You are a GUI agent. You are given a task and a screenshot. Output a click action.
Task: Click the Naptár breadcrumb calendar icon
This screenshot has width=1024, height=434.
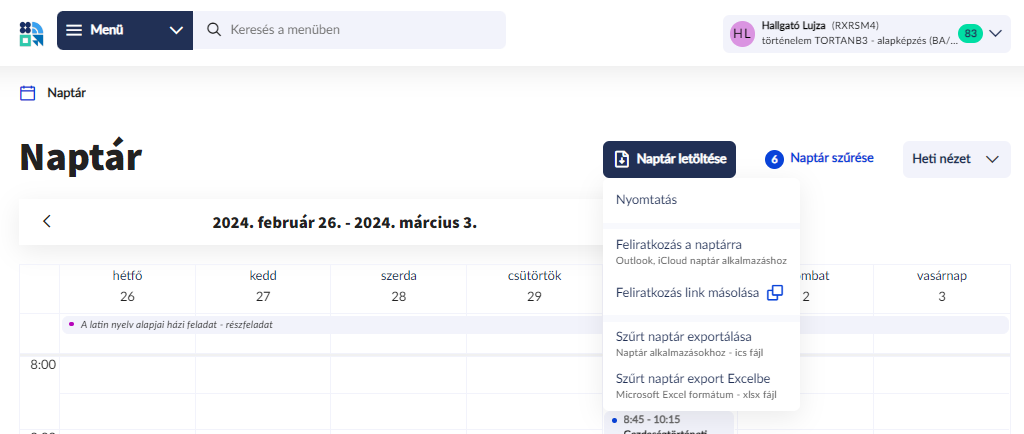[28, 93]
